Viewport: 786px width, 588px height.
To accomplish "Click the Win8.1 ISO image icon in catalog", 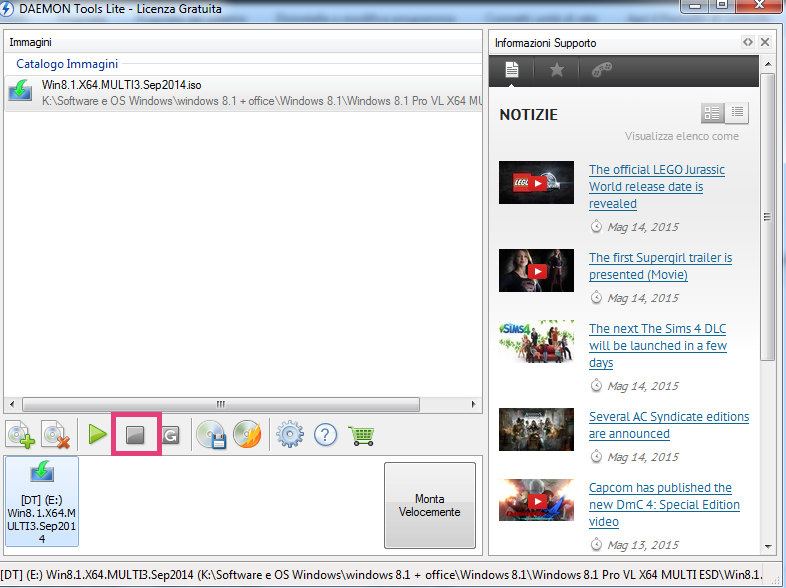I will pos(20,91).
